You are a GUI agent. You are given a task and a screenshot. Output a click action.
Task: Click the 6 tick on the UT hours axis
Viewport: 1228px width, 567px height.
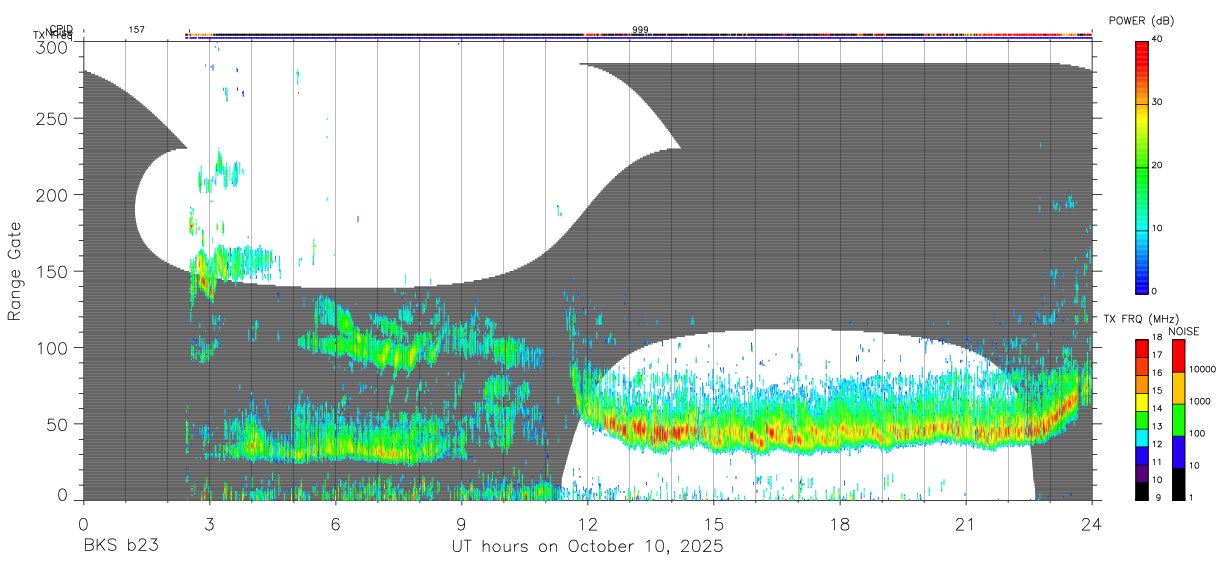click(335, 524)
